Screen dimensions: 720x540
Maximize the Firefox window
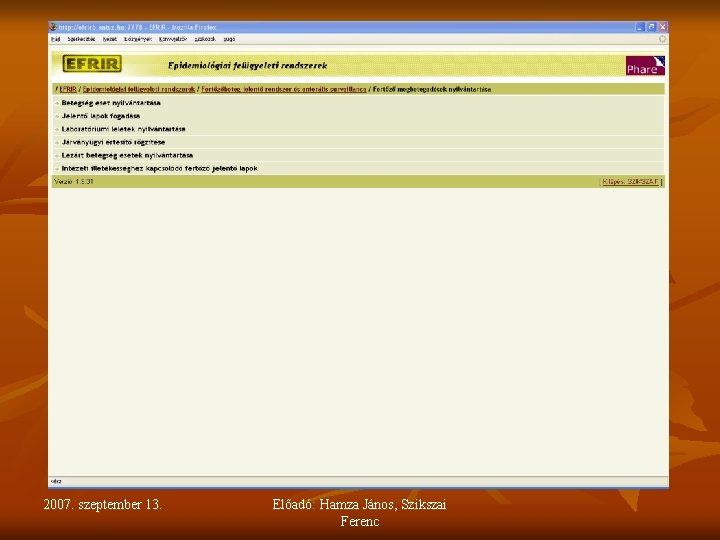[x=651, y=27]
